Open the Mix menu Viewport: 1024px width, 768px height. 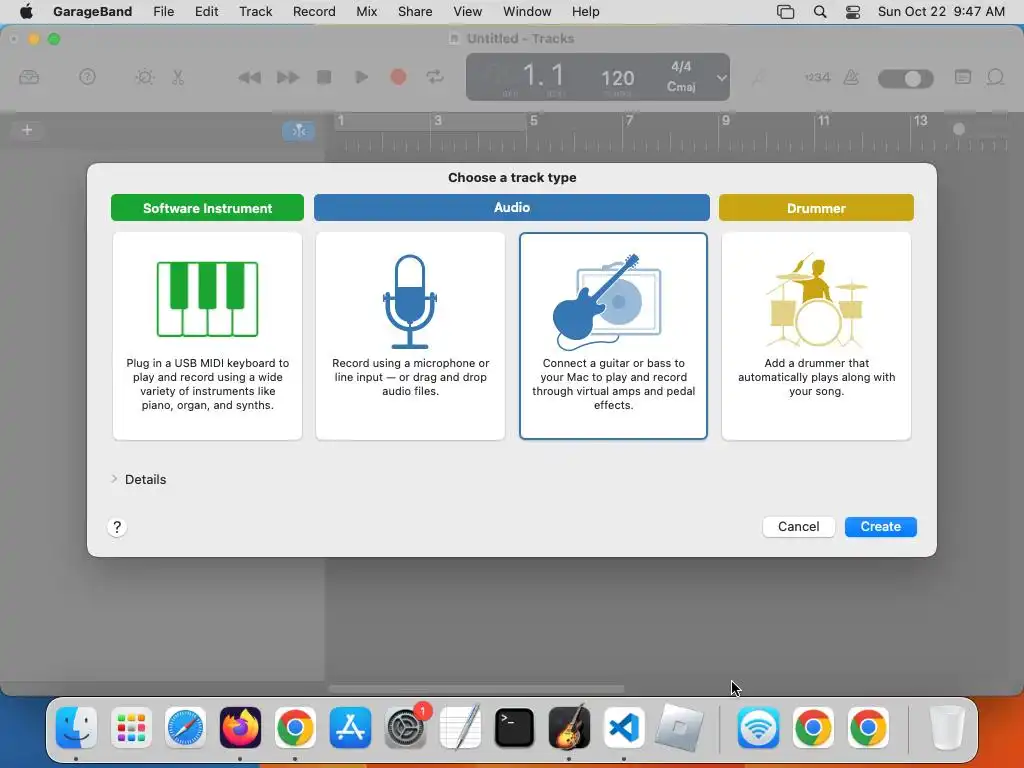coord(366,11)
